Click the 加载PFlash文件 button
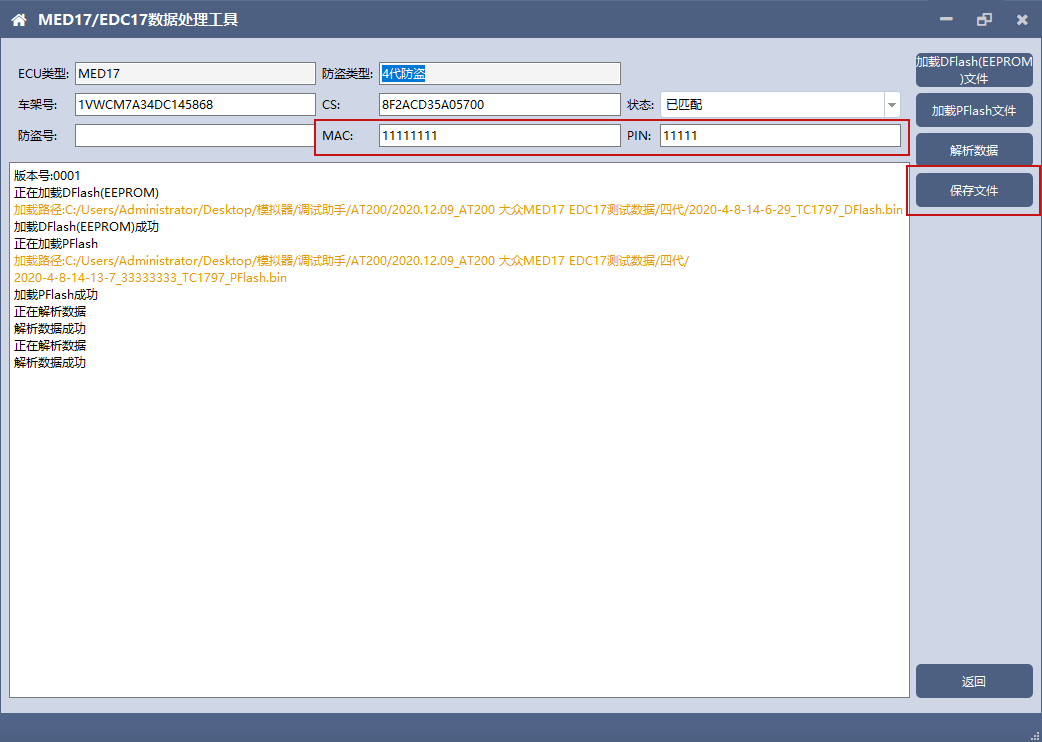 tap(974, 110)
